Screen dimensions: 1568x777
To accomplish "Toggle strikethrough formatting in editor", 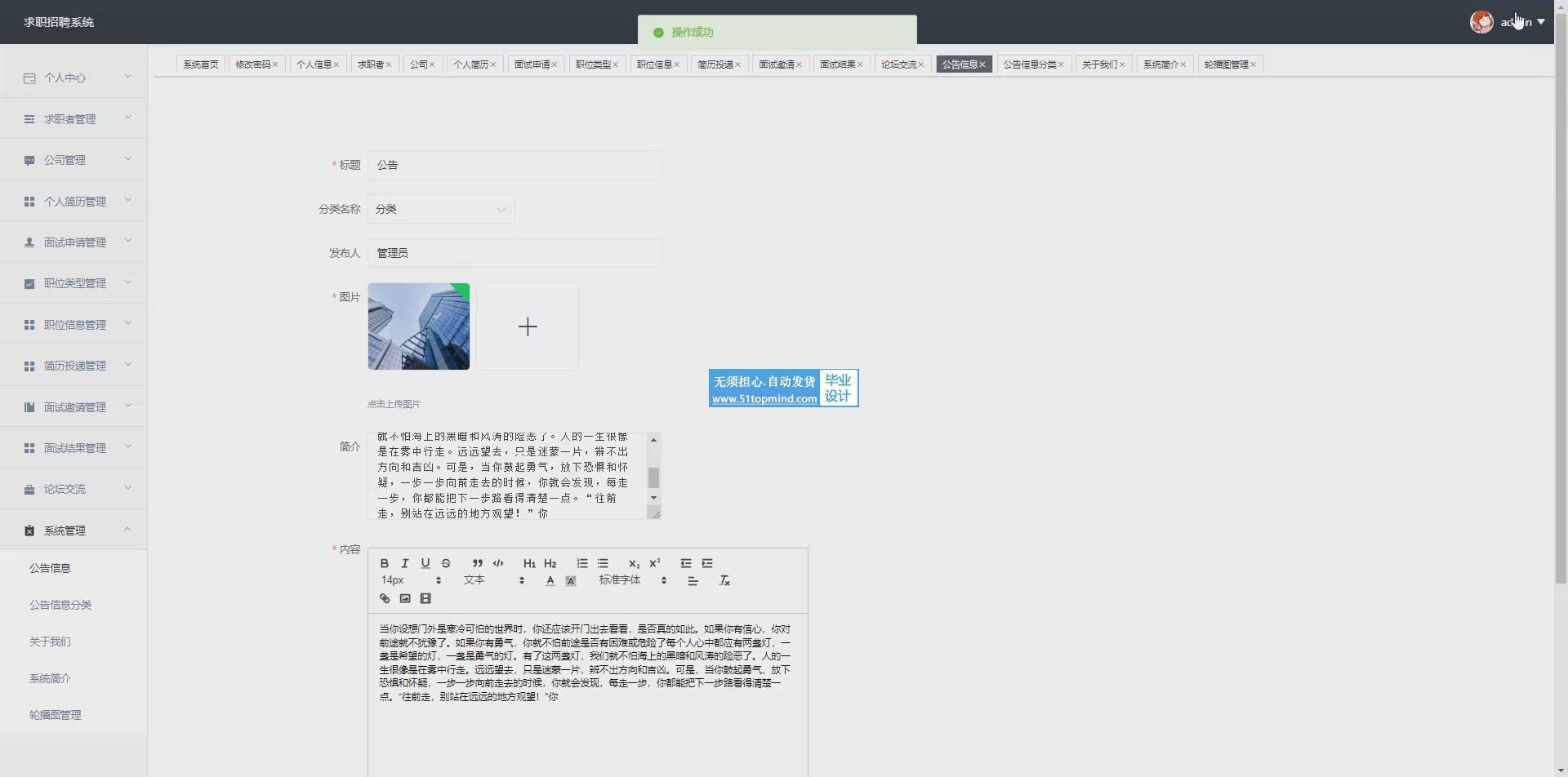I will (446, 563).
